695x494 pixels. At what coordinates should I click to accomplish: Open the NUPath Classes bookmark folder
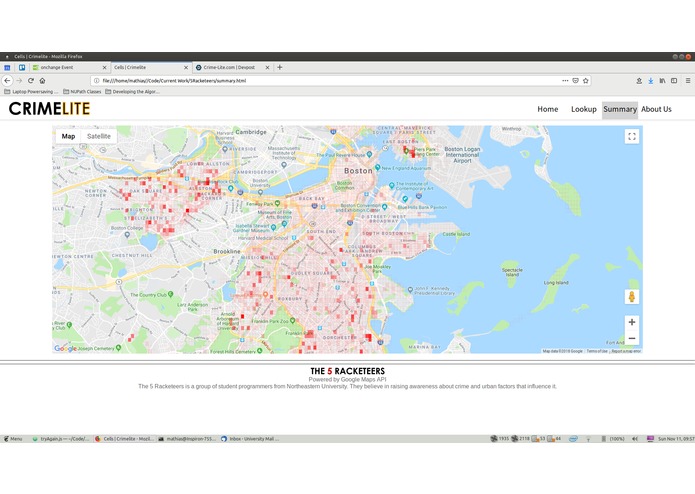82,92
